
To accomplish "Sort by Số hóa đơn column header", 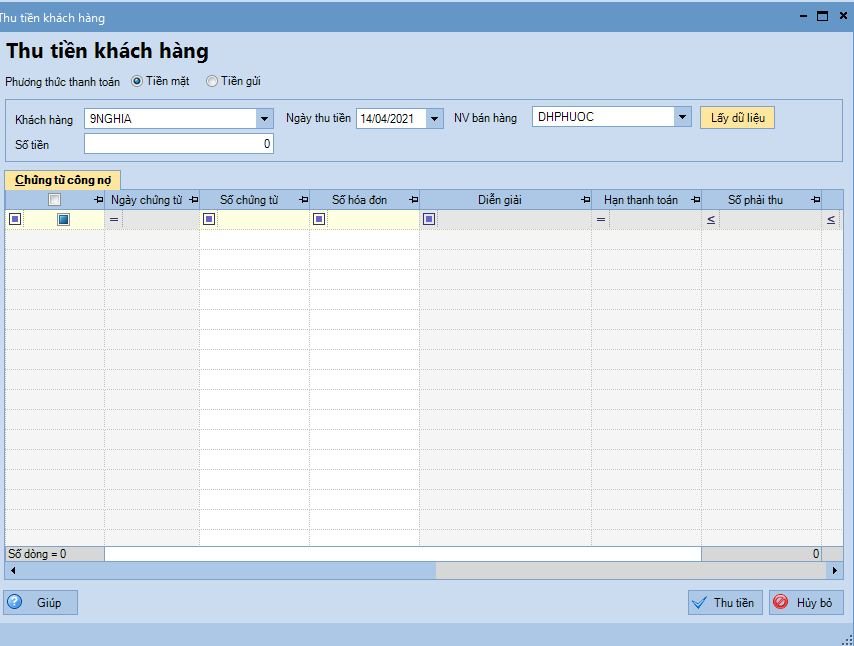I will (x=359, y=200).
